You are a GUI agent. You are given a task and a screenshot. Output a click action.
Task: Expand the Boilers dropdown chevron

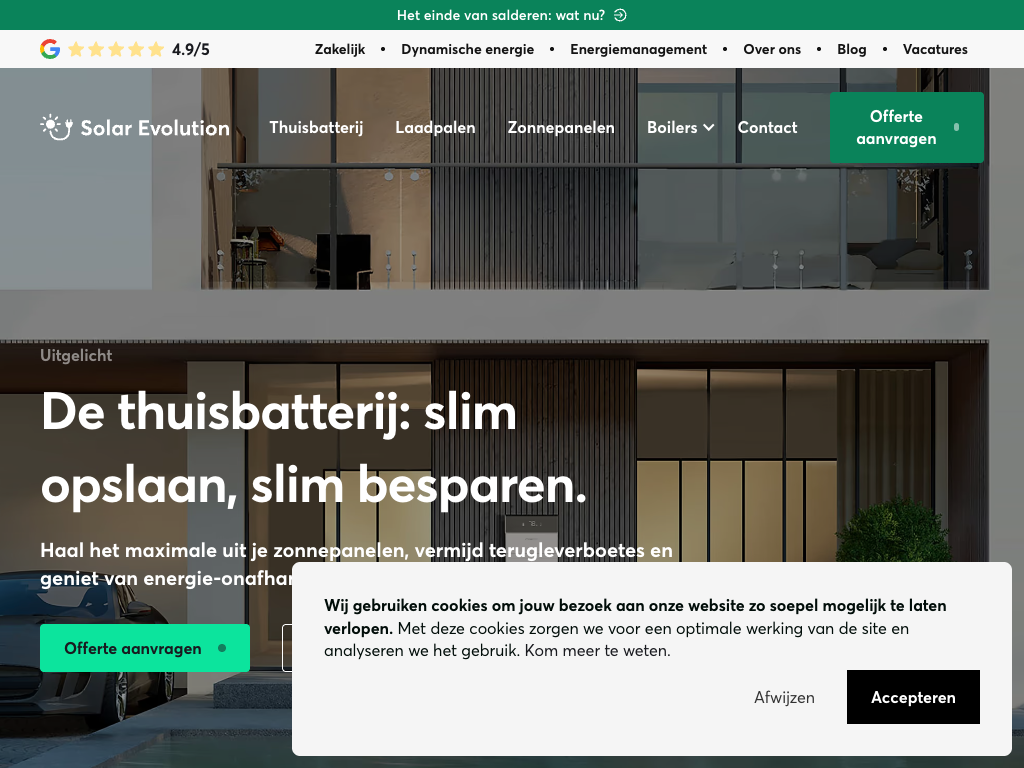point(709,127)
